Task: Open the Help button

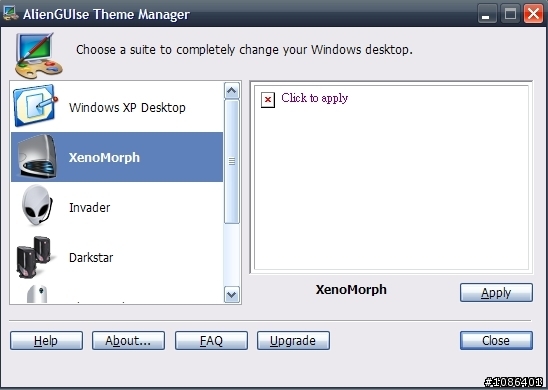Action: (x=46, y=340)
